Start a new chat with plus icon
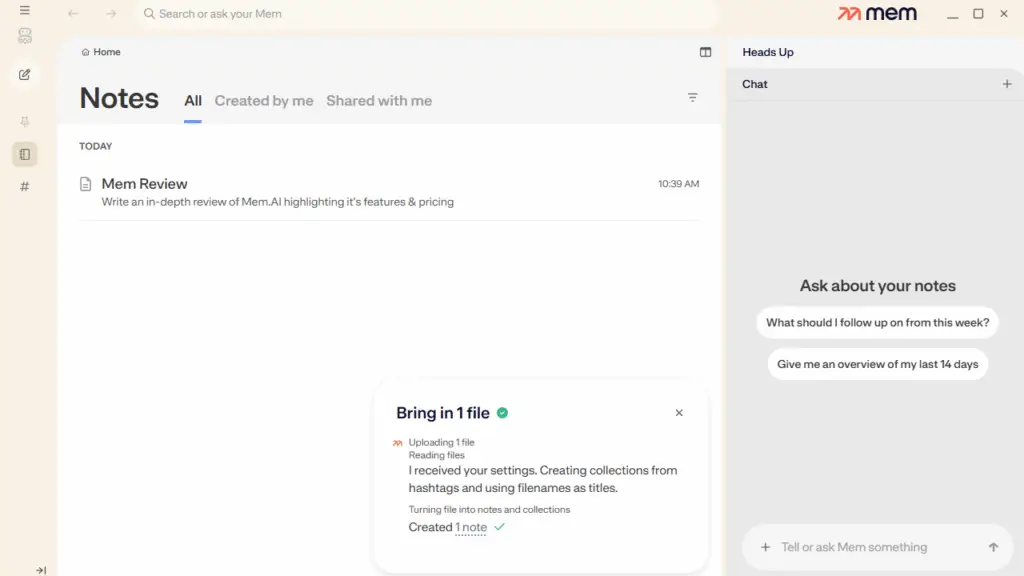 pos(1007,84)
